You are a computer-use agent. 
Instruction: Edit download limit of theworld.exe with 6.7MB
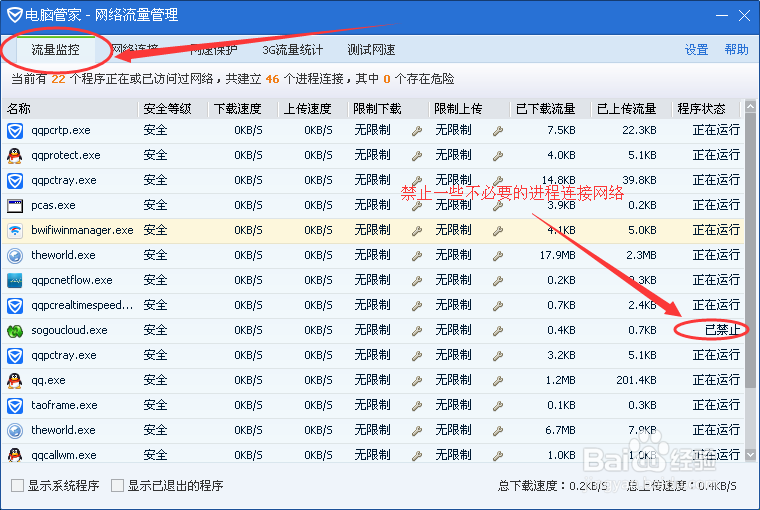[417, 431]
